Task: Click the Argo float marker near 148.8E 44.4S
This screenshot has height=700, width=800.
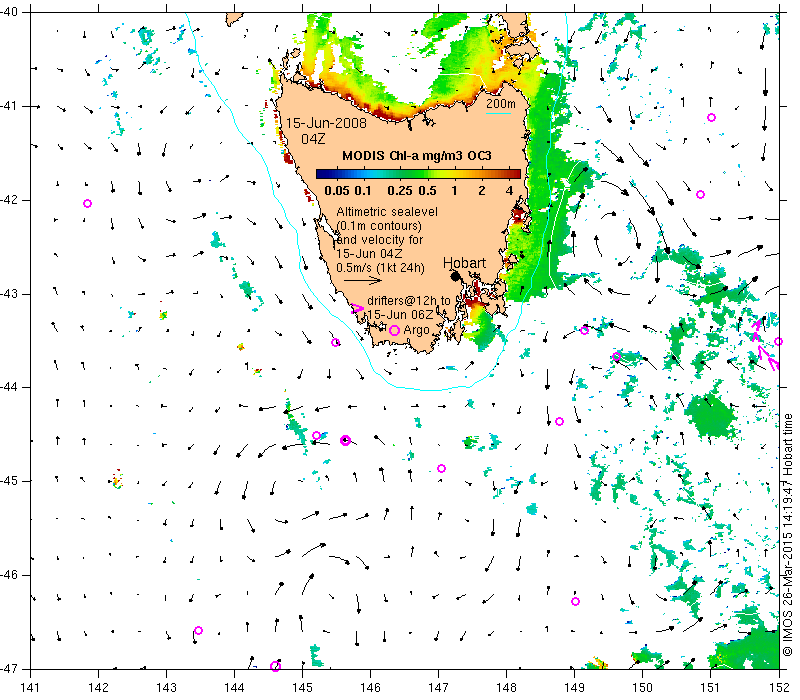Action: pyautogui.click(x=559, y=421)
